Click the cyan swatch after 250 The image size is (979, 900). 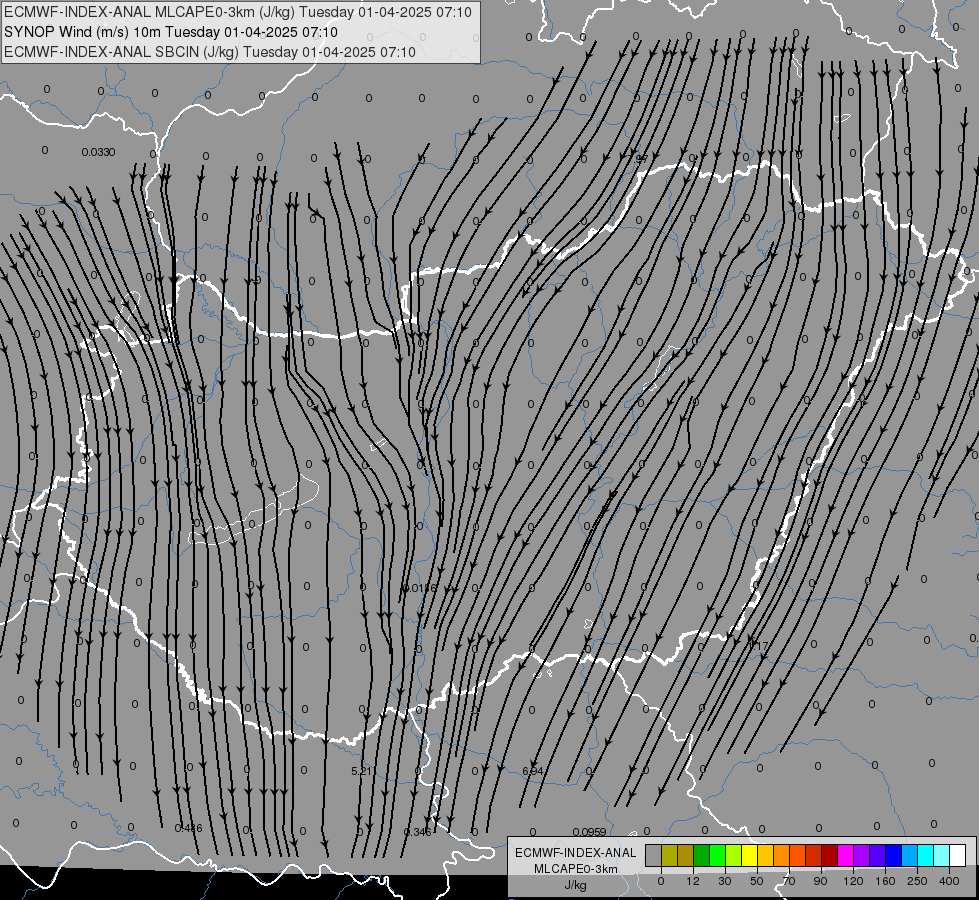click(925, 855)
